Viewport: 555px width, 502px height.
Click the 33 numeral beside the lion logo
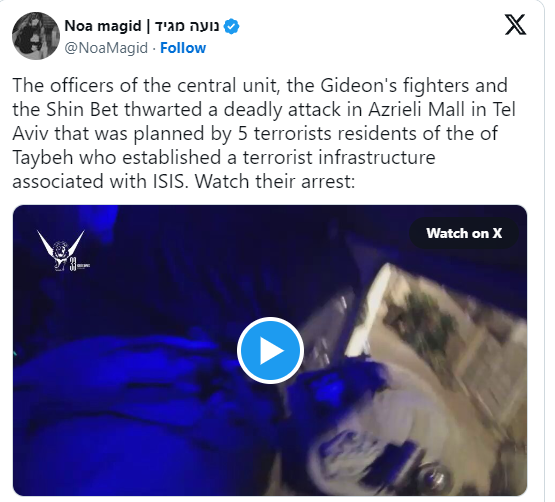coord(73,264)
